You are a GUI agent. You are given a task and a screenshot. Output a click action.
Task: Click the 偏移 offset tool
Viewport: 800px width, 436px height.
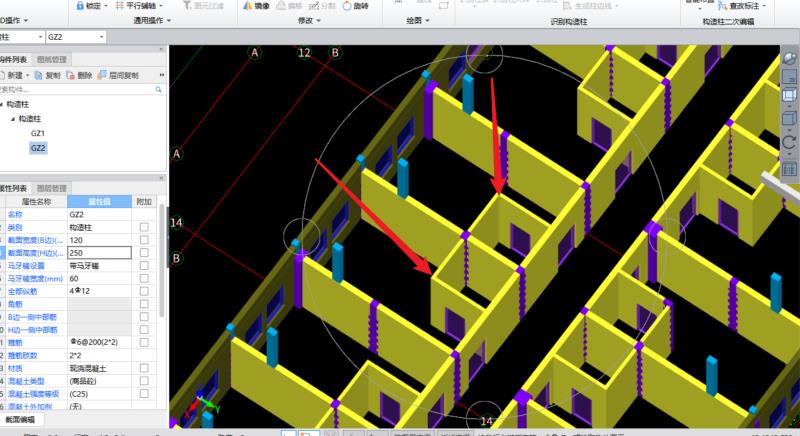point(289,6)
